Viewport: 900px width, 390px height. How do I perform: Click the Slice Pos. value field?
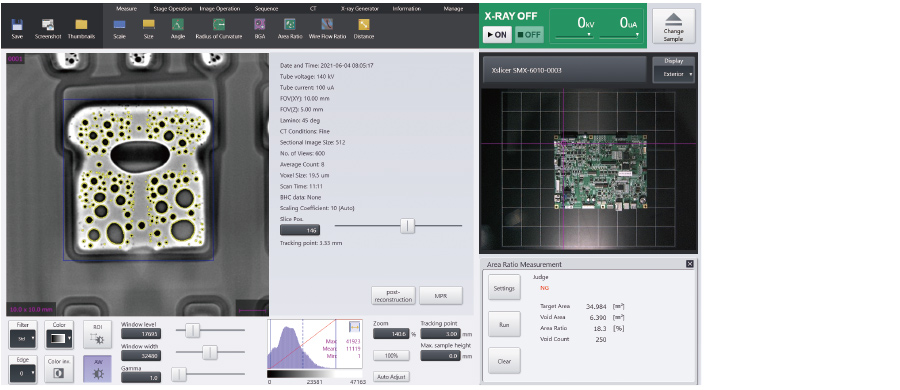pos(300,230)
